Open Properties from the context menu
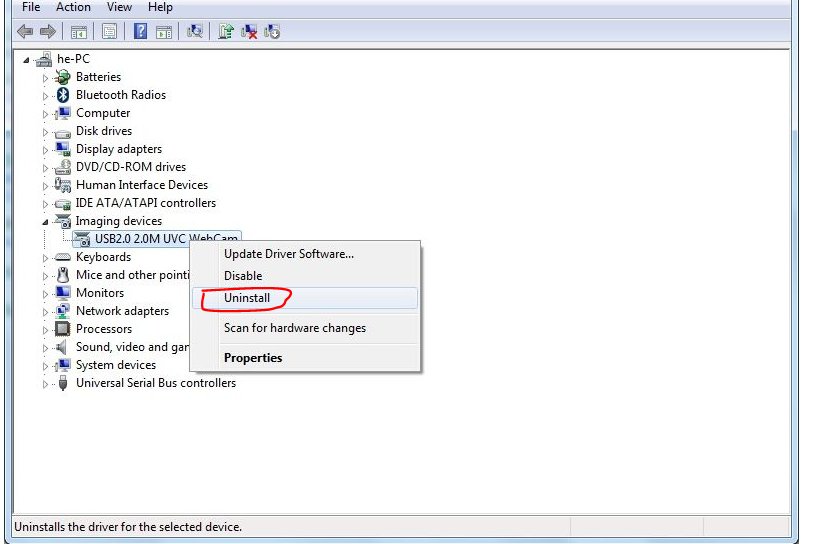 pyautogui.click(x=253, y=358)
